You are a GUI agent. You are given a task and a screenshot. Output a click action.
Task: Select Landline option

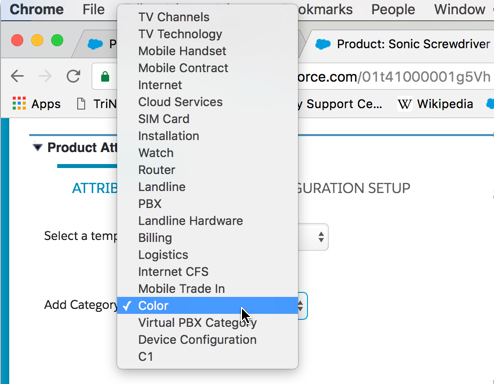[207, 187]
